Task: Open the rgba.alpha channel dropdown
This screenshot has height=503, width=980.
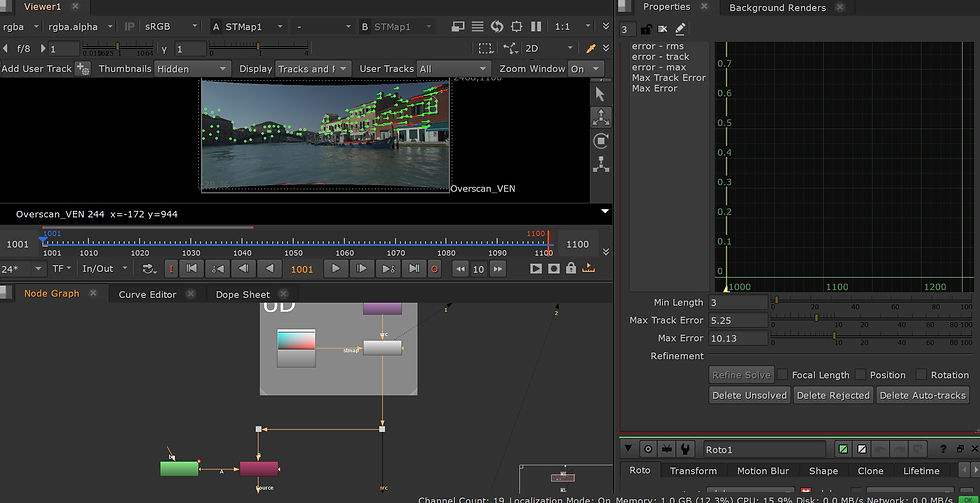Action: pos(81,27)
